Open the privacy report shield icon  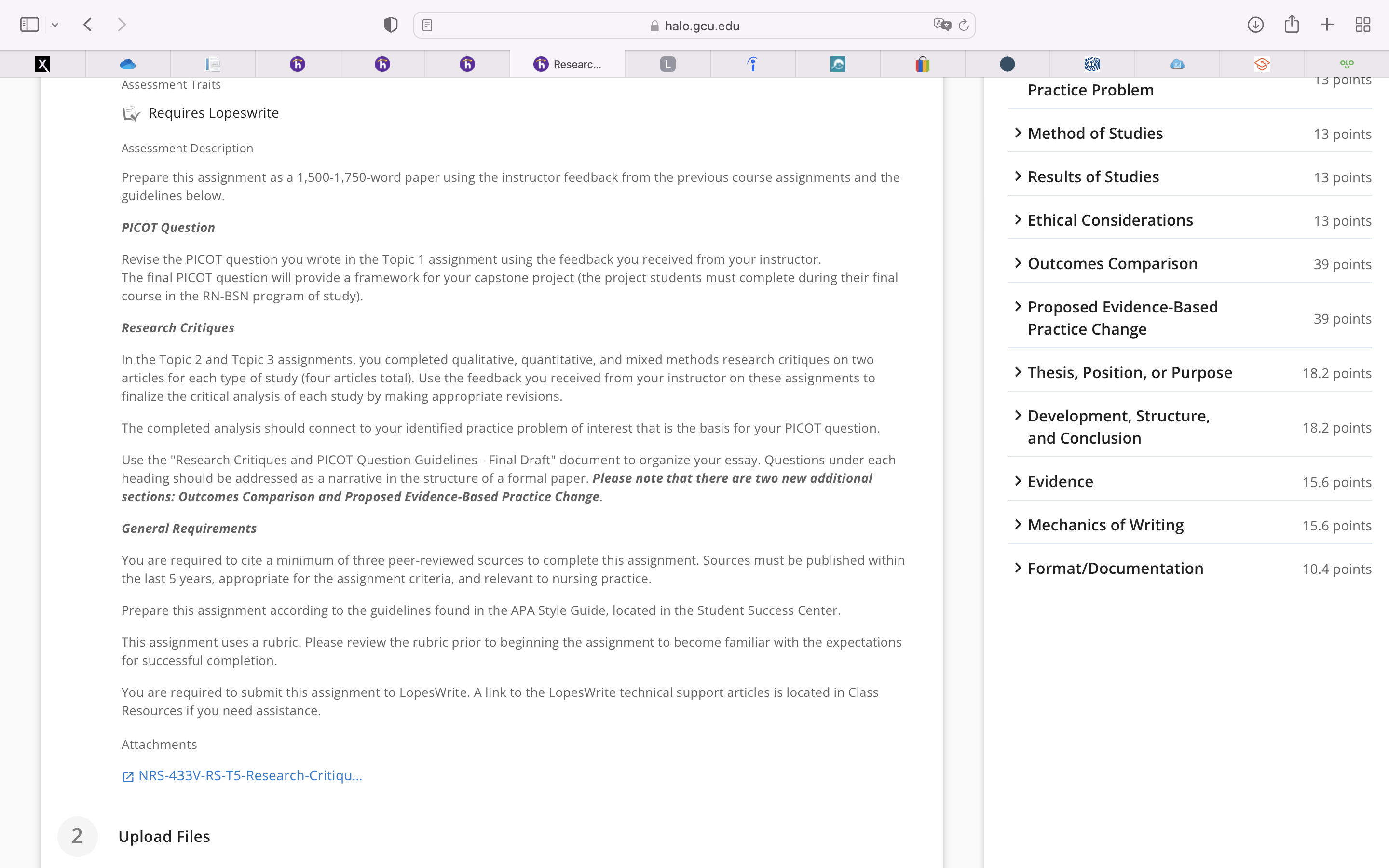coord(391,25)
